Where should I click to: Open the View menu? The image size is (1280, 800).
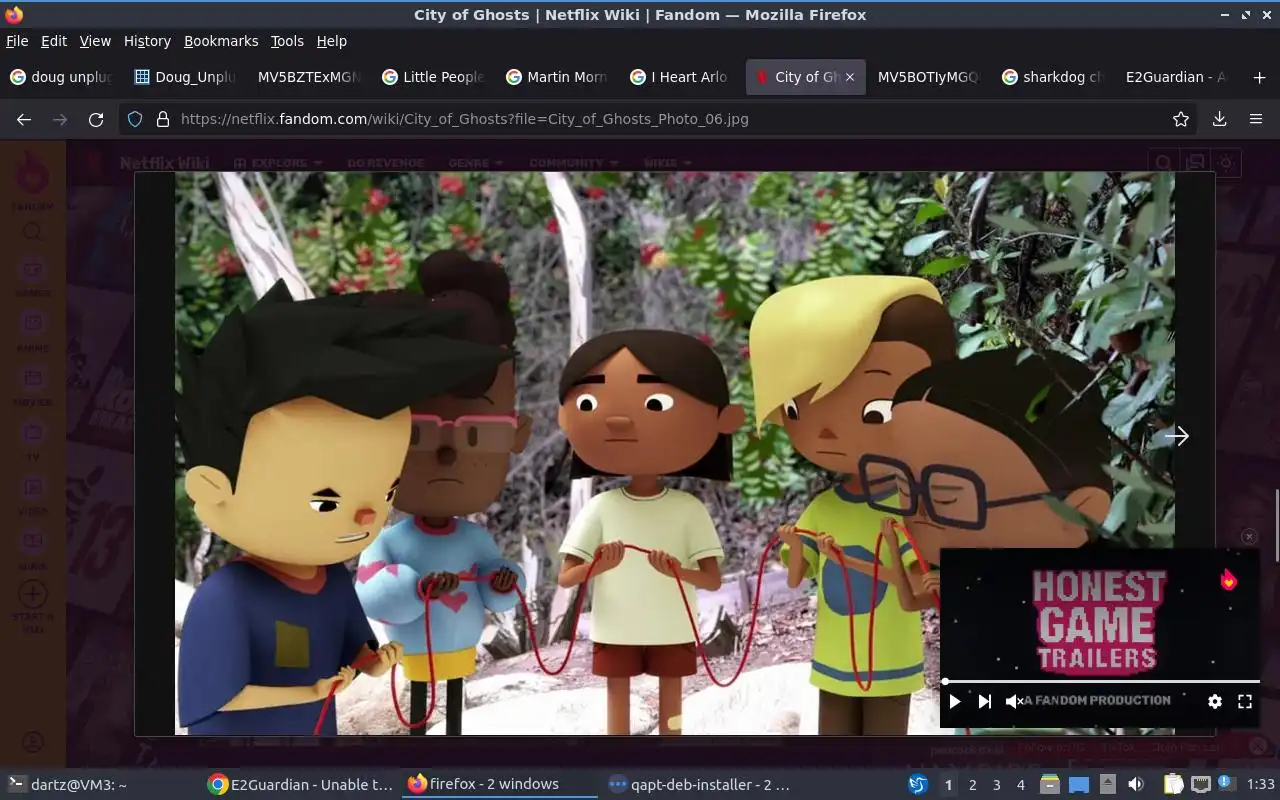coord(95,41)
